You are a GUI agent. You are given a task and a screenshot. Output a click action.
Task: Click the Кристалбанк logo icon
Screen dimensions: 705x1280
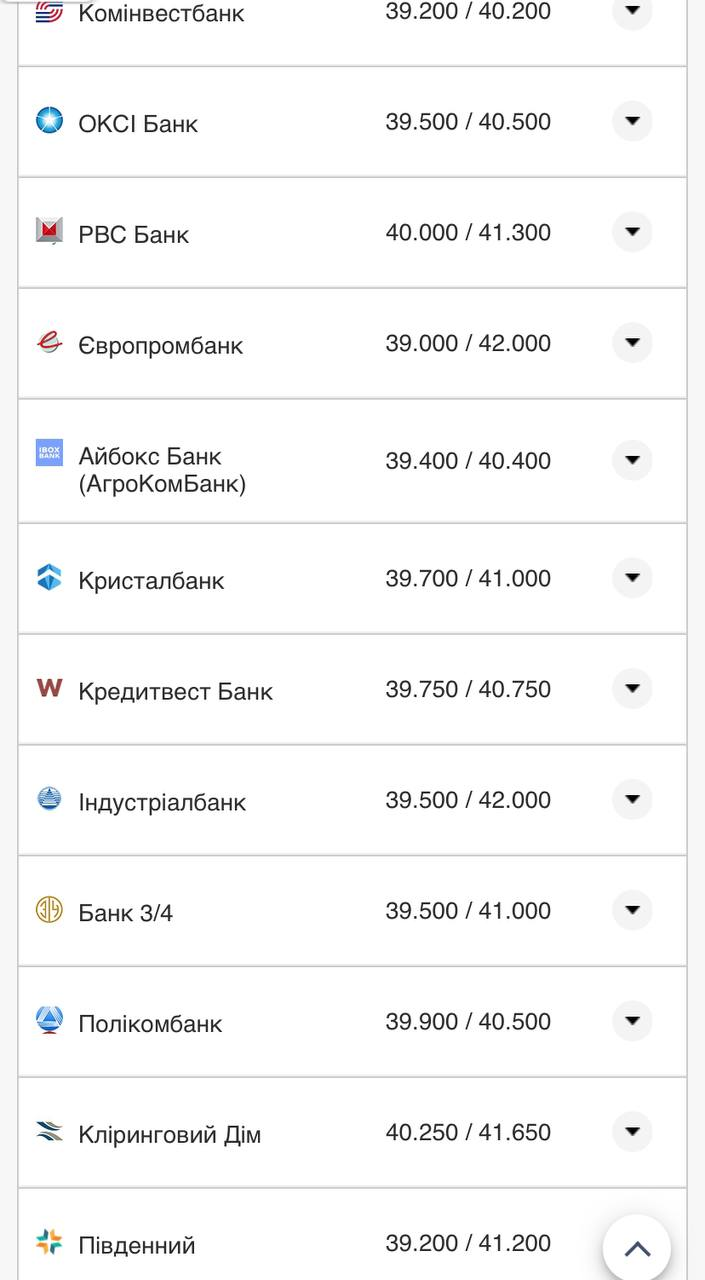49,578
